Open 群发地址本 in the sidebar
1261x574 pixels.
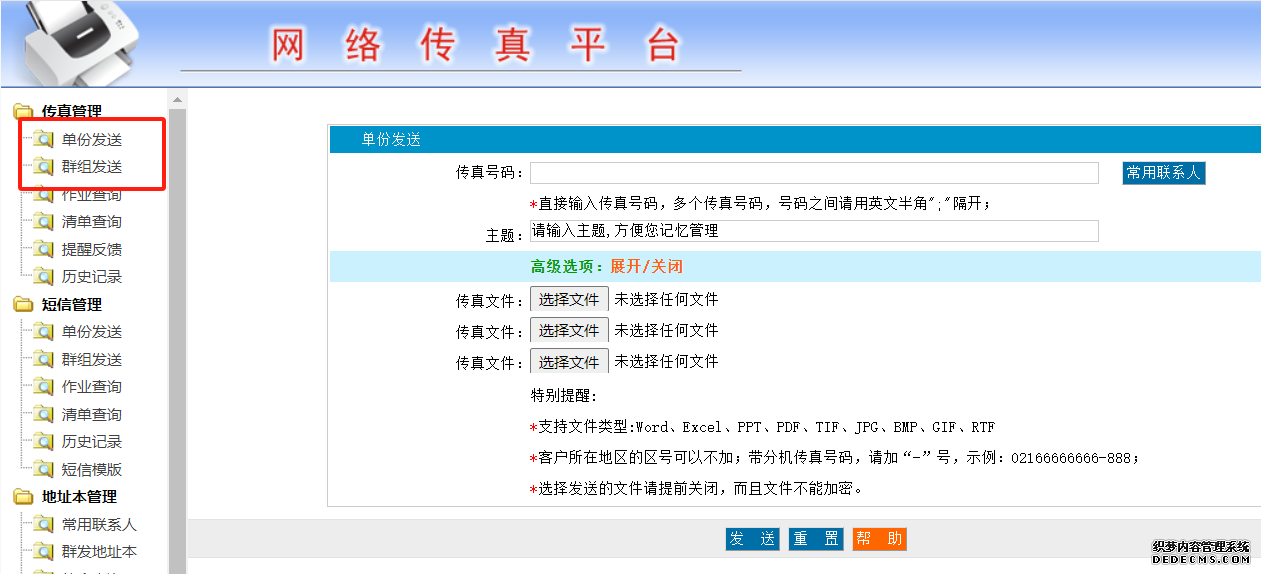[99, 552]
